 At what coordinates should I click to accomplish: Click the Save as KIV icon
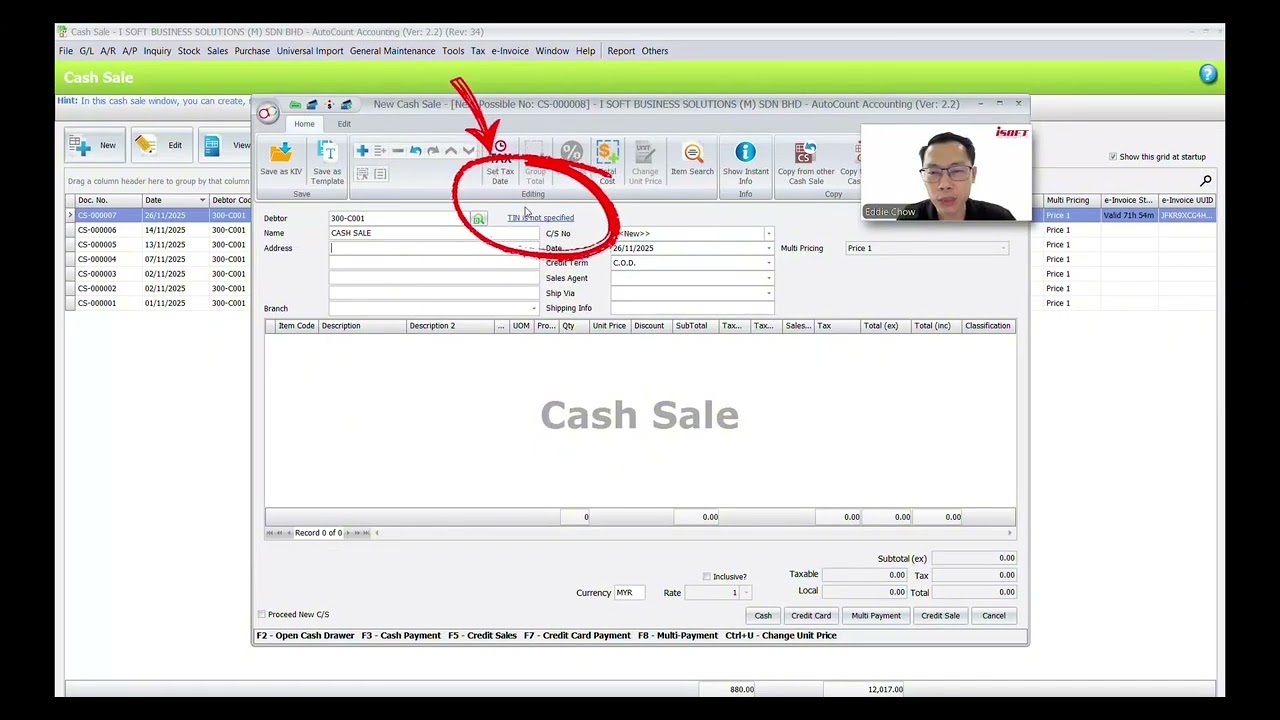click(x=281, y=153)
